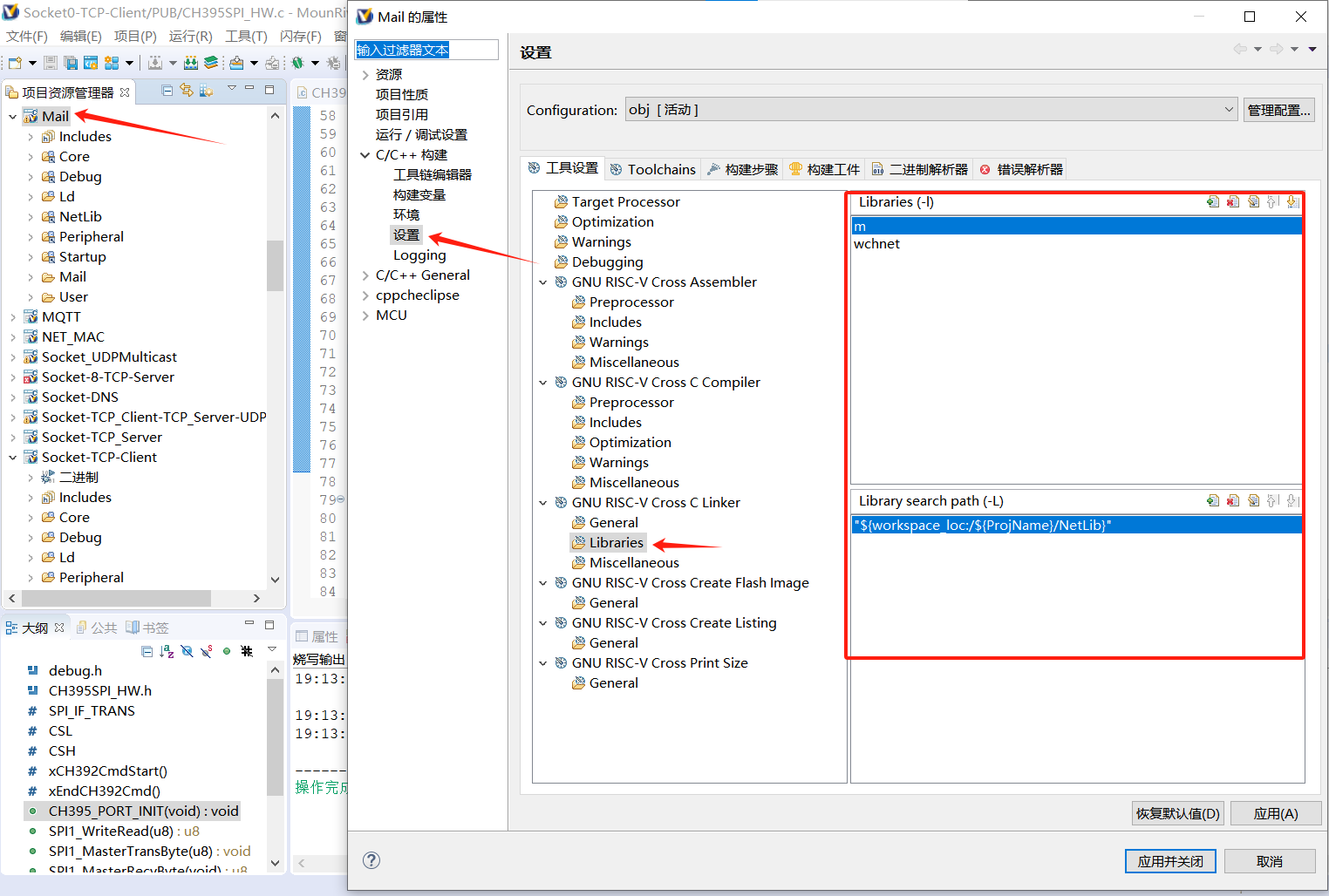Click the build all icon with green arrows

[x=191, y=63]
